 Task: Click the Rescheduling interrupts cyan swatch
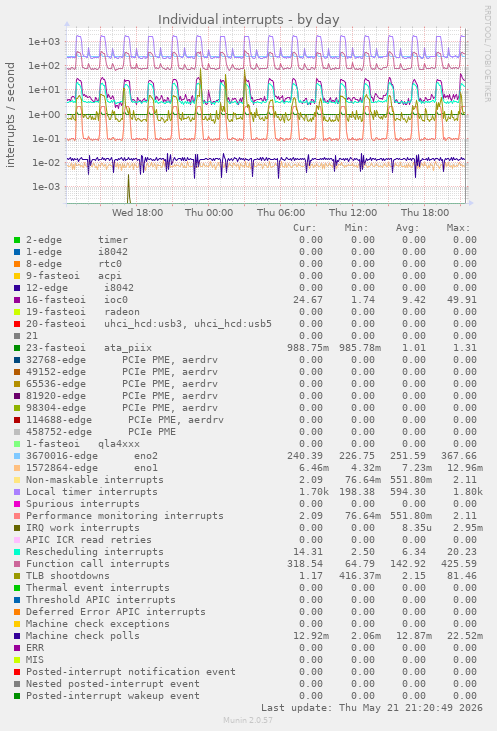point(17,552)
